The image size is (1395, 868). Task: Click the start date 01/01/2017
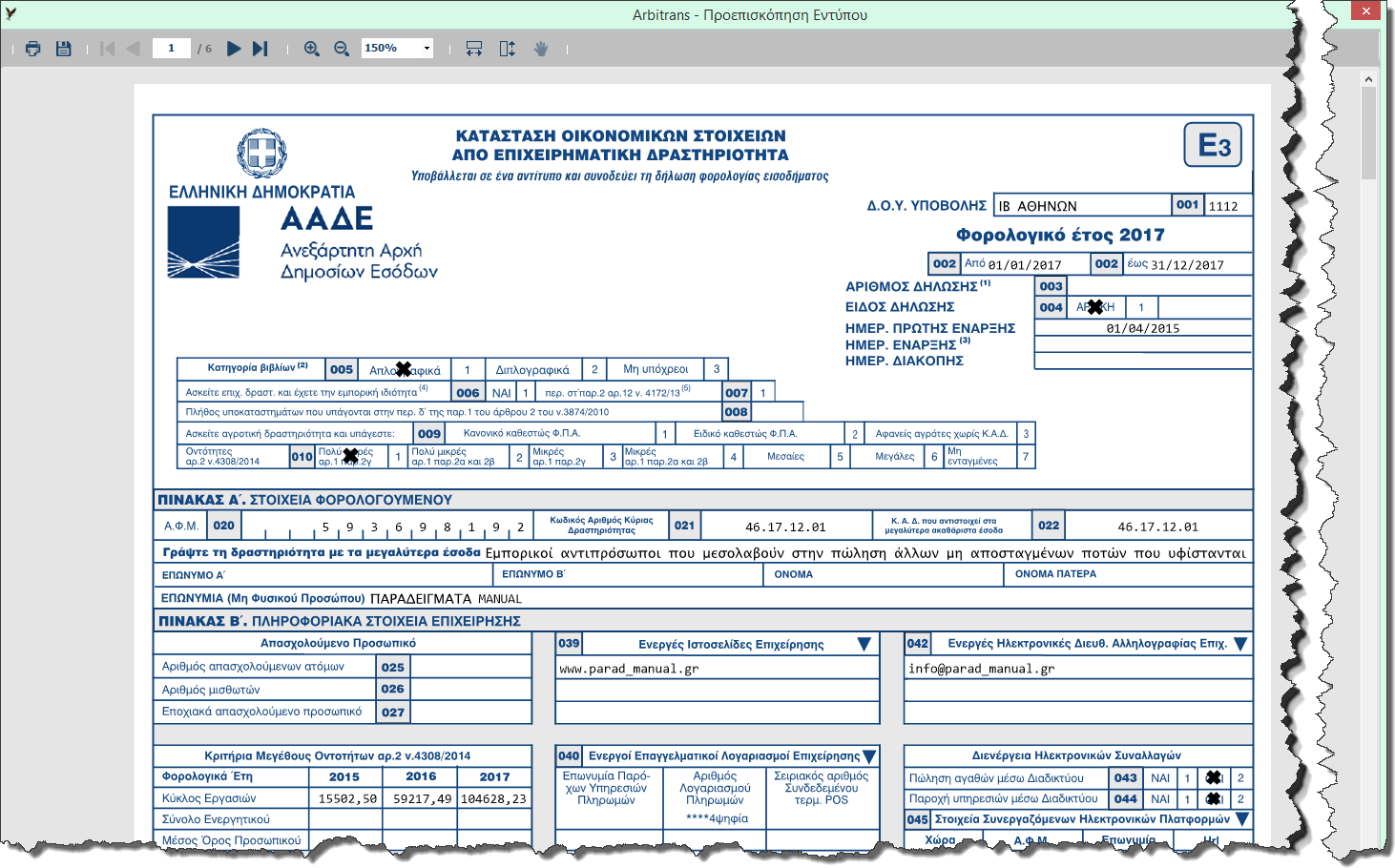point(1025,265)
